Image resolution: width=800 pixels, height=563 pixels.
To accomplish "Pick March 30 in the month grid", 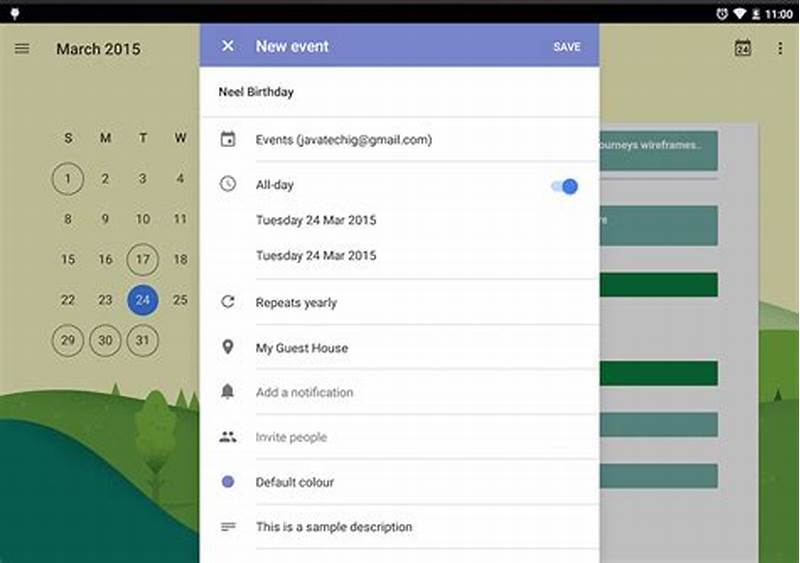I will (105, 340).
